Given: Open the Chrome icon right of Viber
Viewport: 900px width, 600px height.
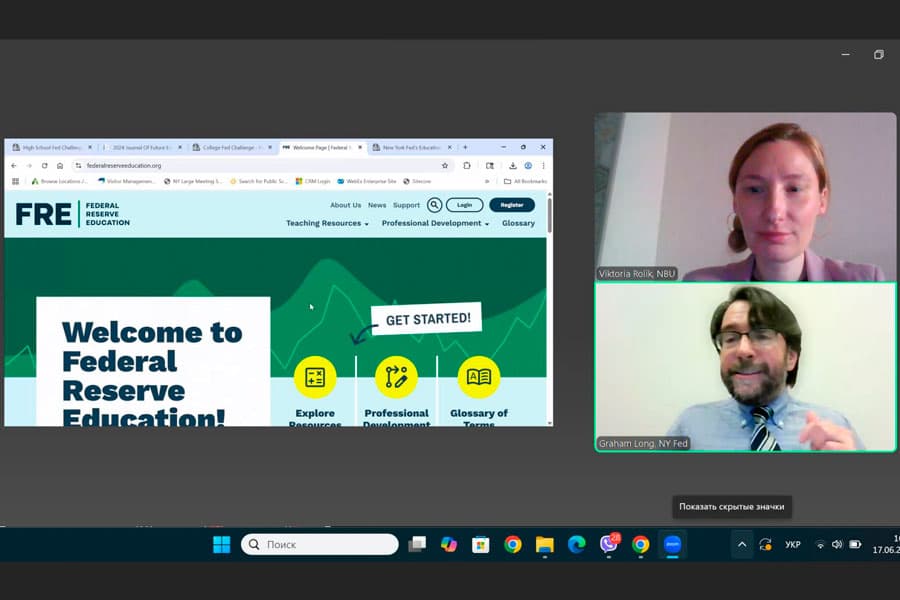Looking at the screenshot, I should coord(641,544).
